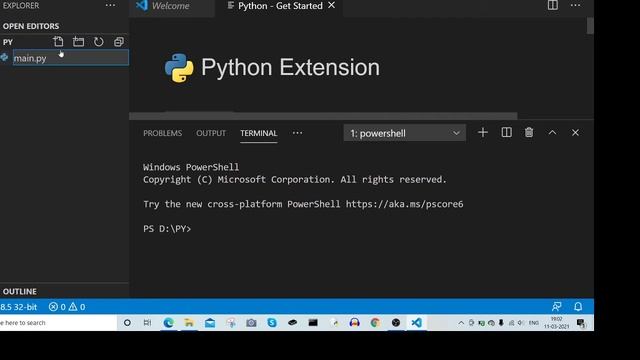Switch to the Welcome tab

[171, 6]
